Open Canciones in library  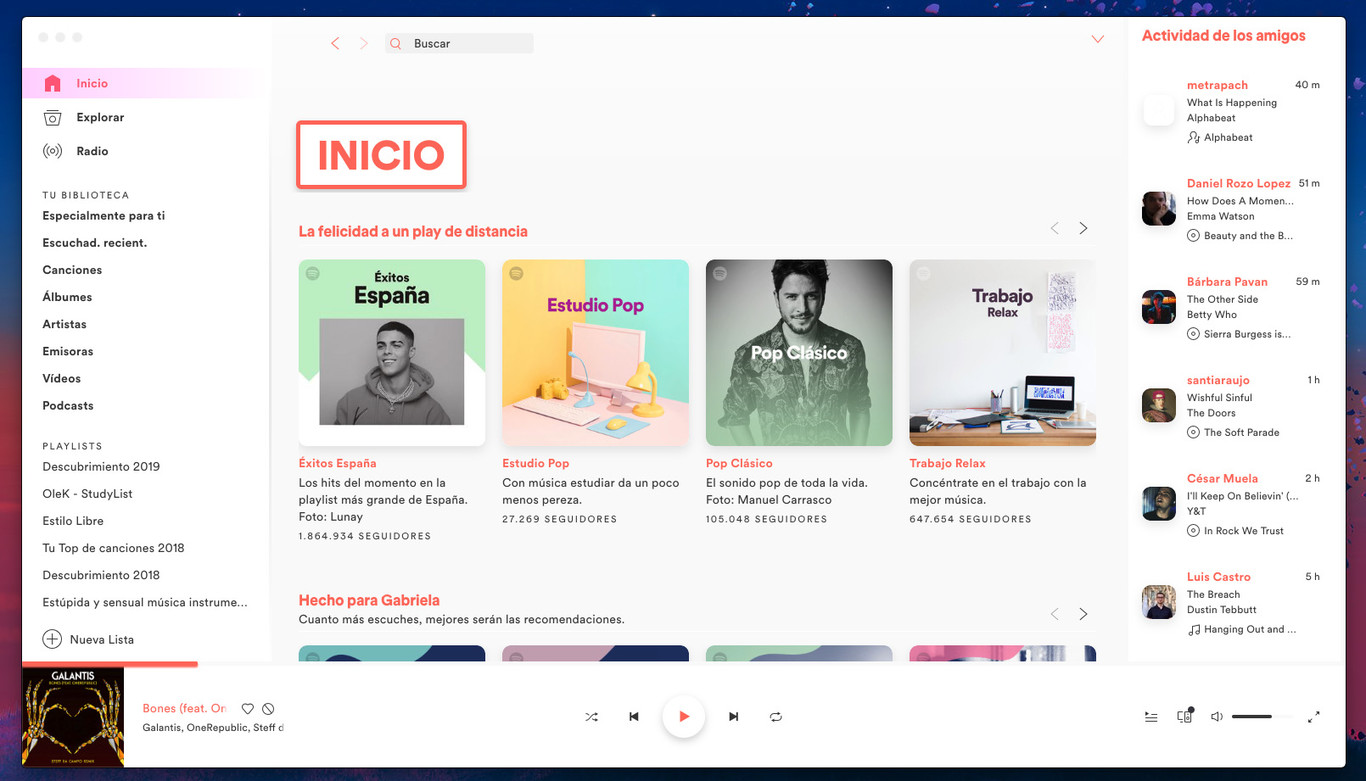(x=72, y=270)
